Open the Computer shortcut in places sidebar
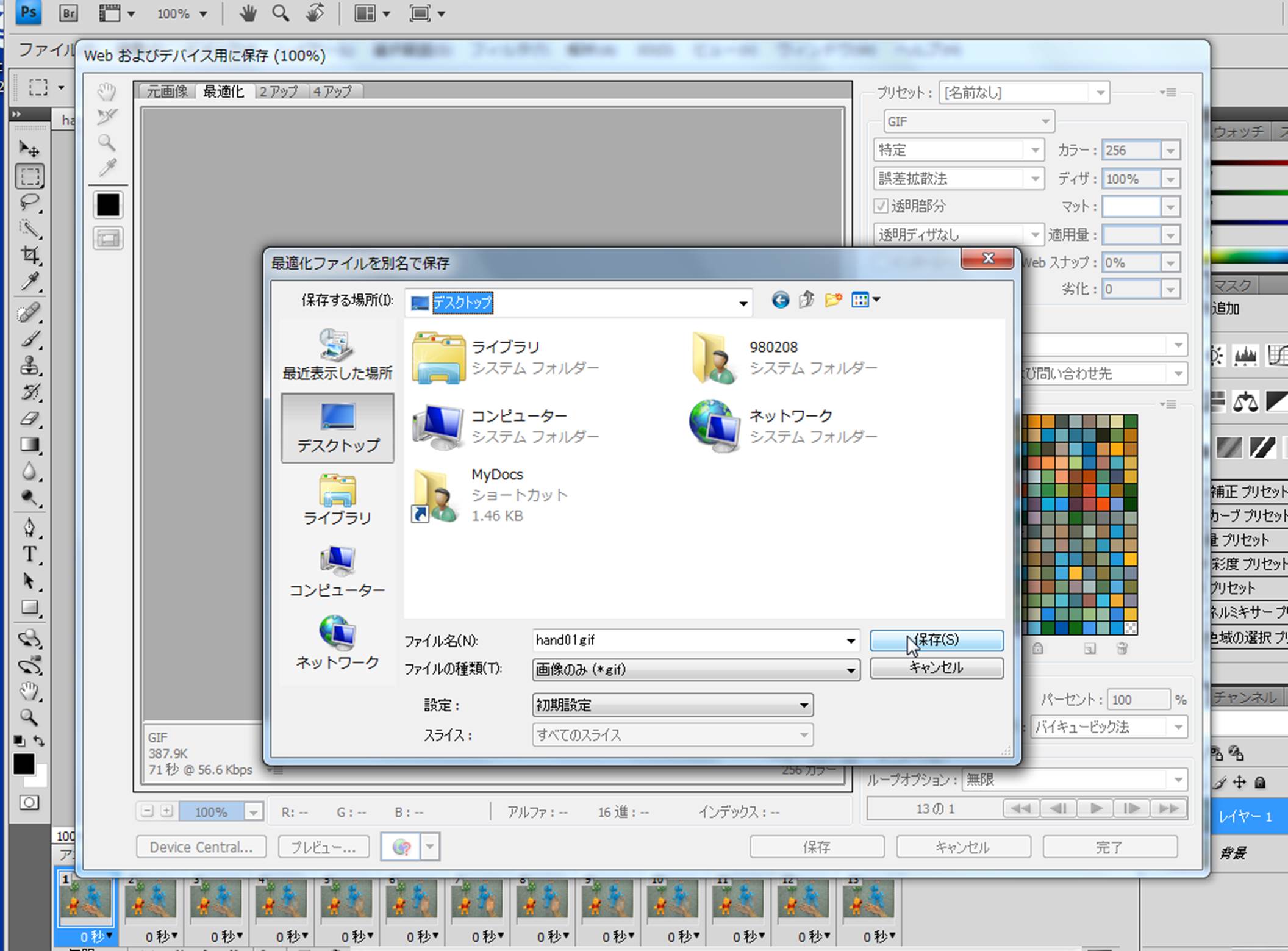This screenshot has height=951, width=1288. [x=337, y=572]
